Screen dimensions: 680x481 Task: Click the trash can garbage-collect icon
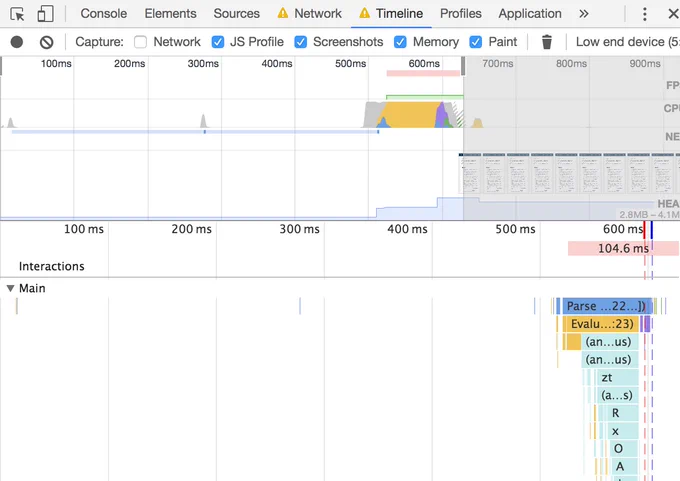coord(547,42)
